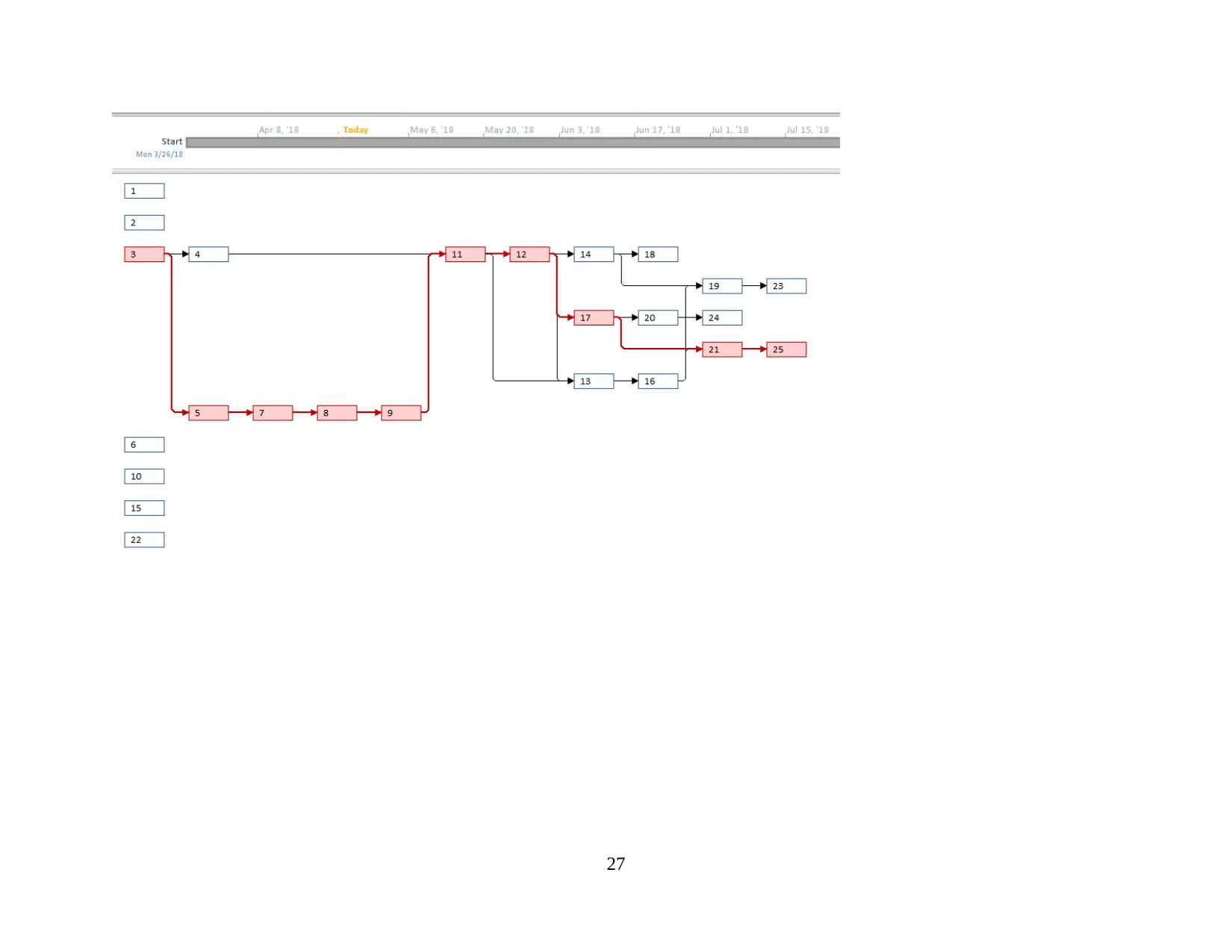Click the Mon 3/26/18 start date
Viewport: 1232px width, 952px height.
point(159,155)
